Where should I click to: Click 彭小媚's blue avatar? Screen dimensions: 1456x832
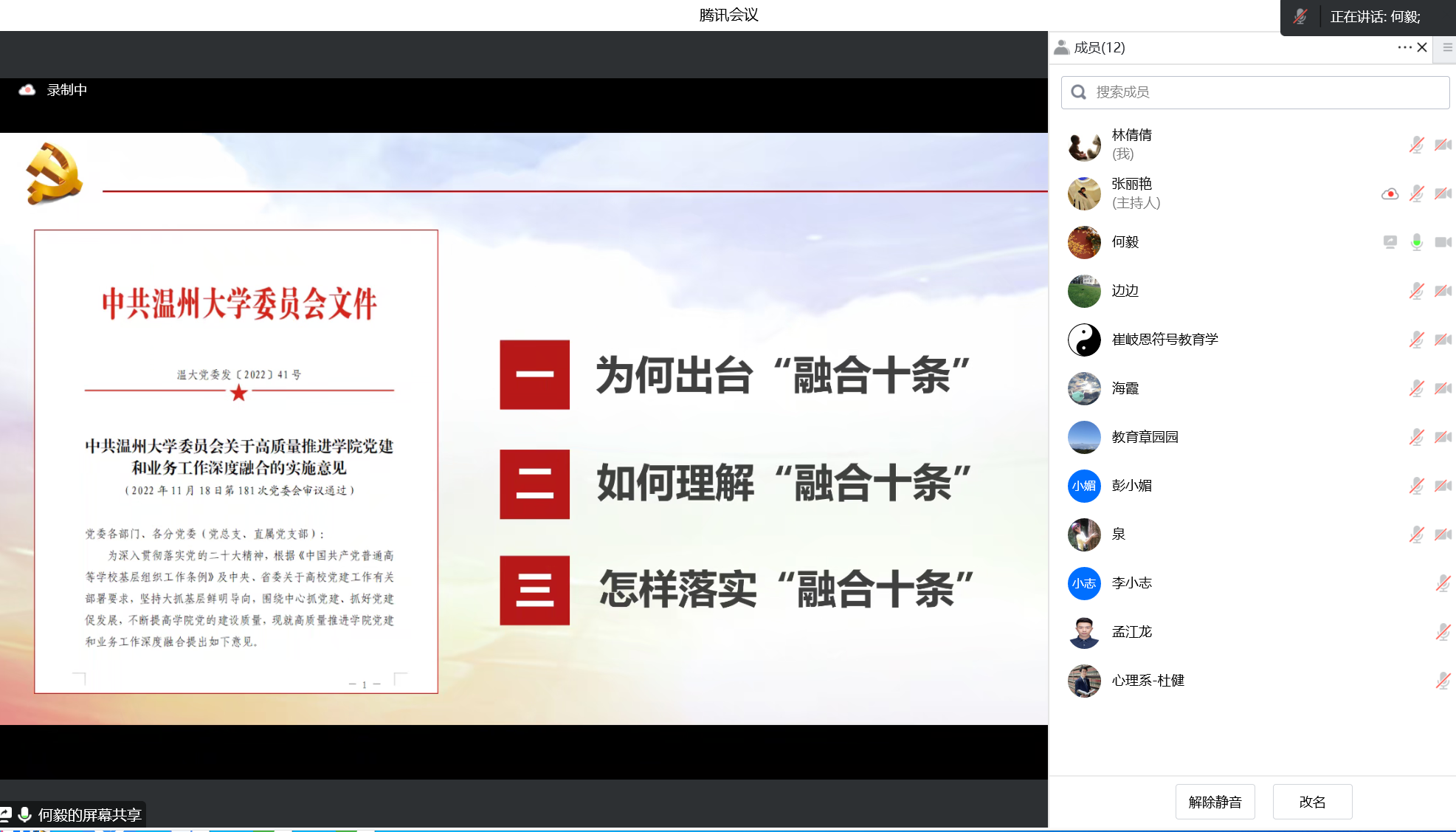pos(1084,486)
